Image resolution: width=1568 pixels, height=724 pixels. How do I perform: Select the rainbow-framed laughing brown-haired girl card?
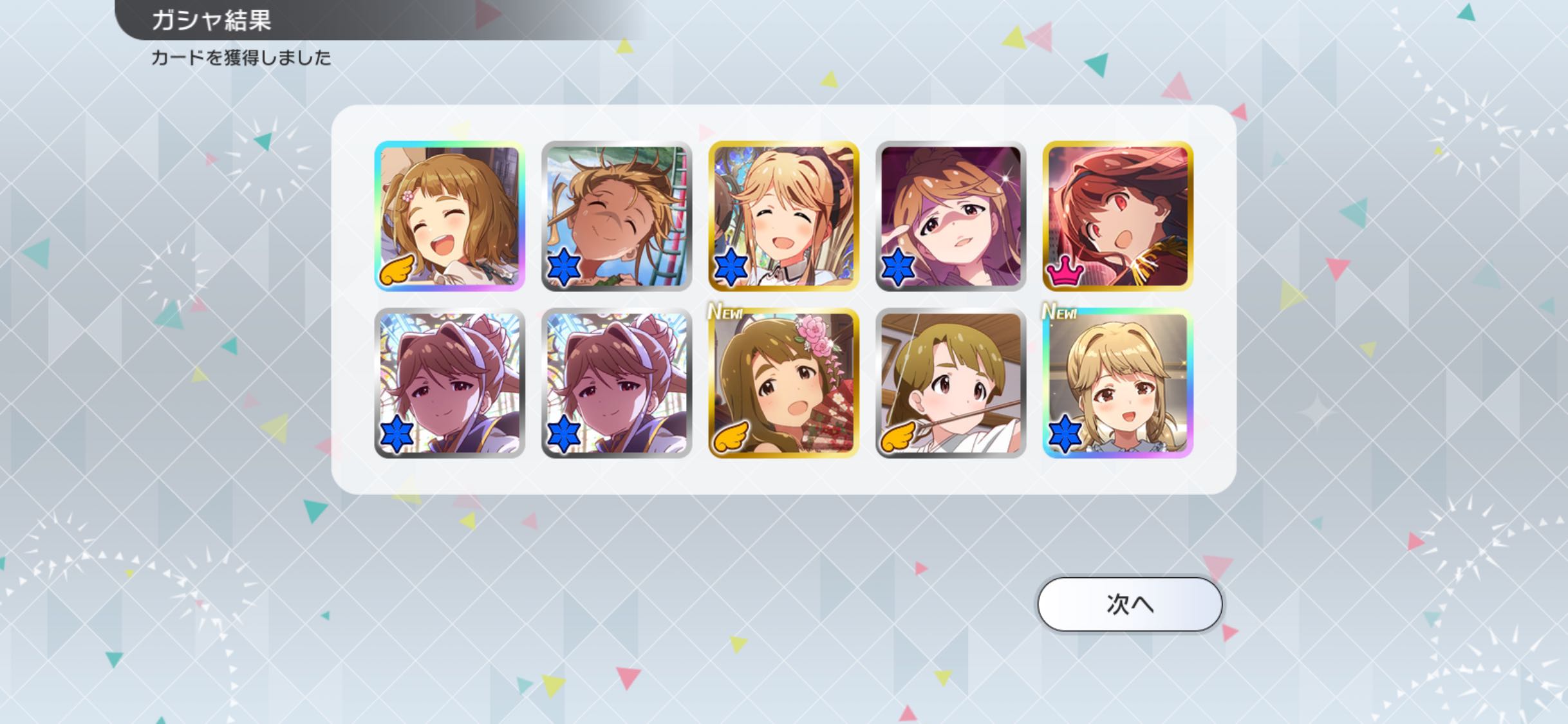[x=450, y=216]
